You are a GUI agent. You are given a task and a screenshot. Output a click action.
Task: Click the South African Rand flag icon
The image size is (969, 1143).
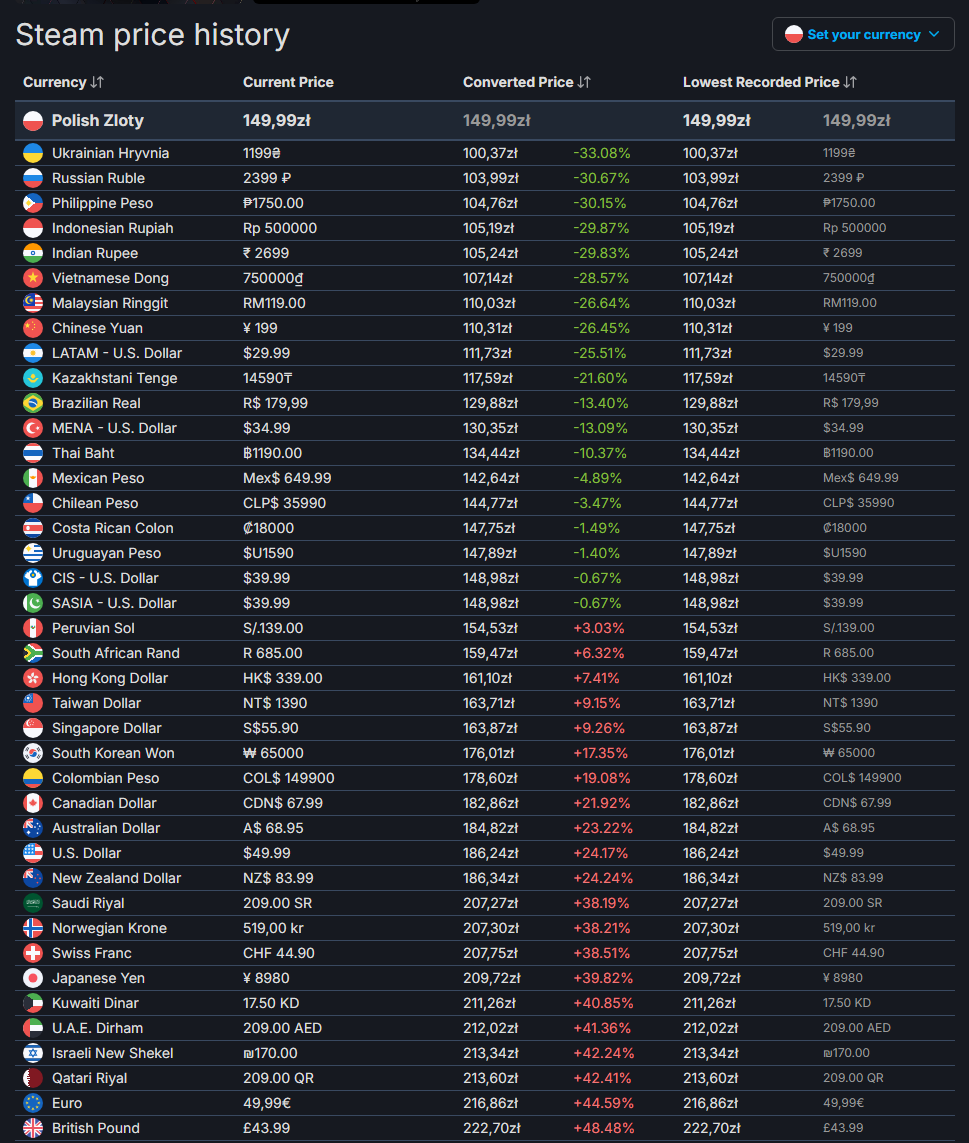click(33, 653)
